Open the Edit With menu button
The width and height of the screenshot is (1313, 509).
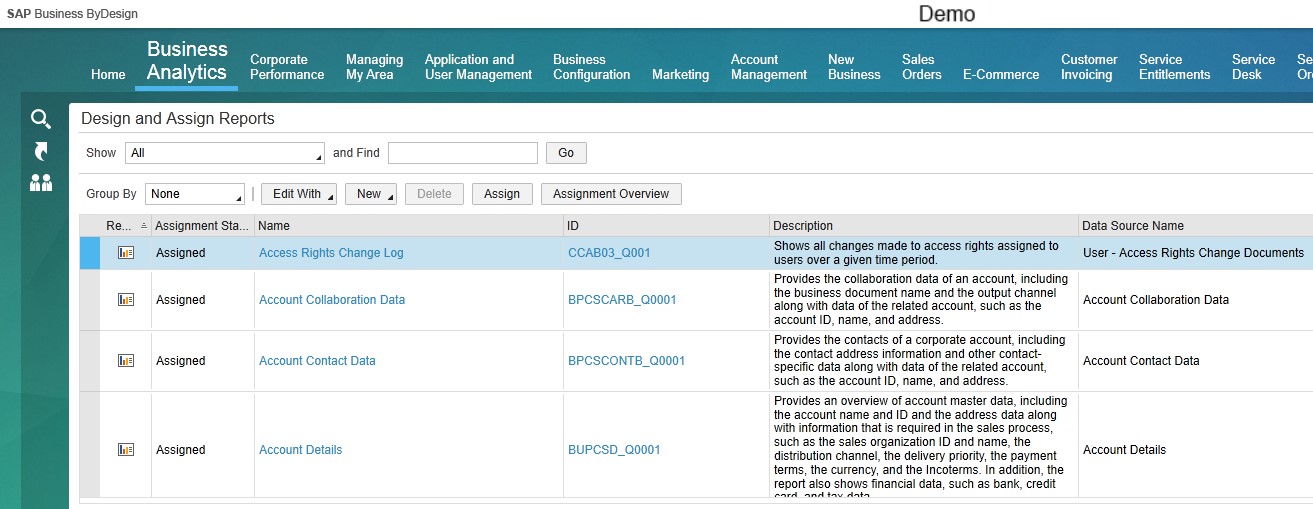click(298, 194)
